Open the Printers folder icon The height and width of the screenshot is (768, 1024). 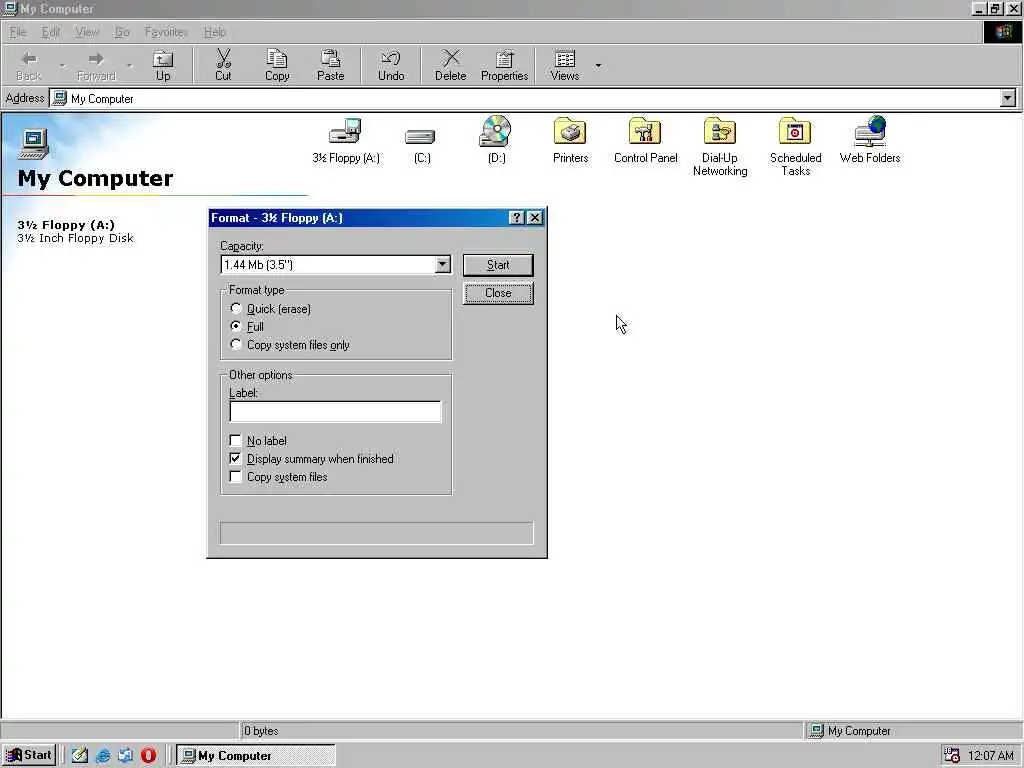click(x=570, y=131)
